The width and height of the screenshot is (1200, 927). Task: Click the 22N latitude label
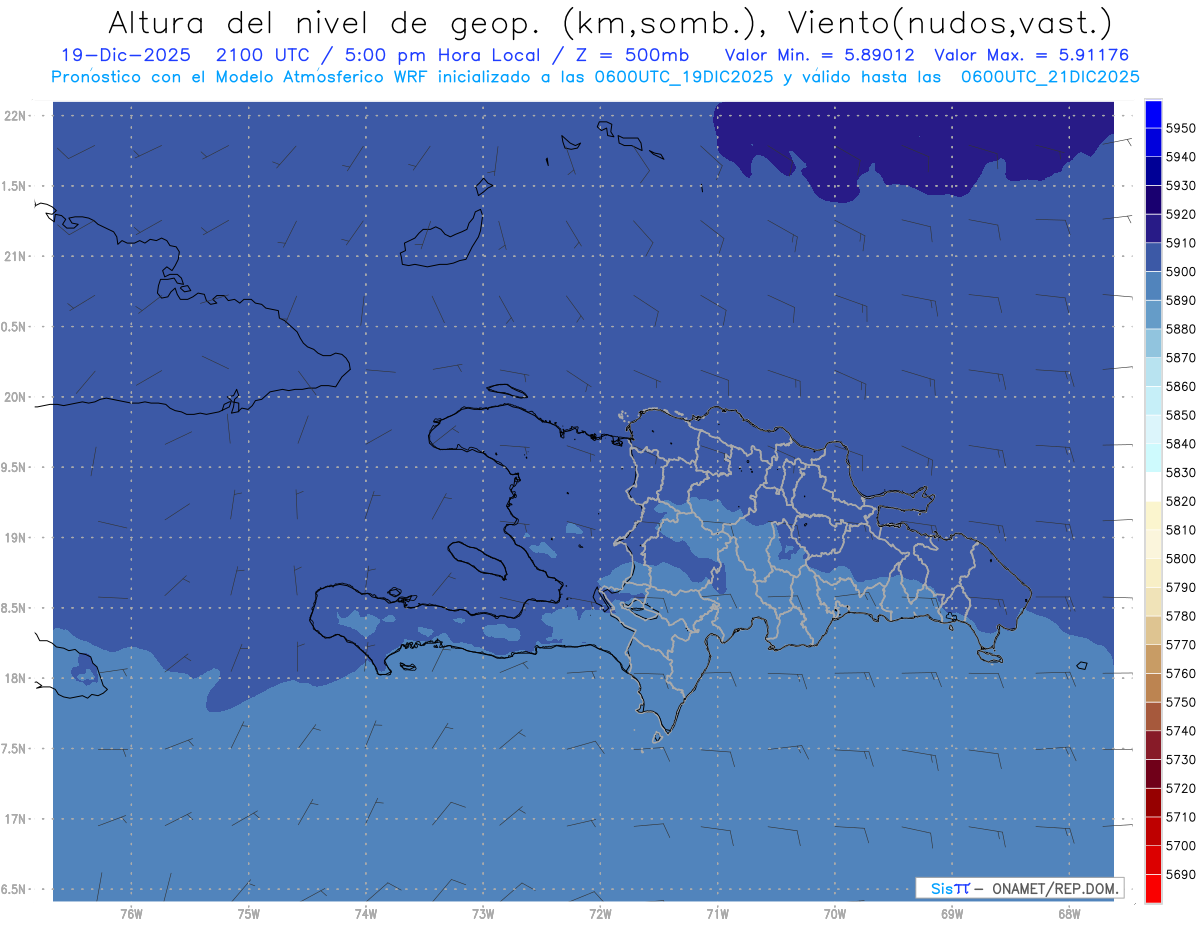(16, 115)
